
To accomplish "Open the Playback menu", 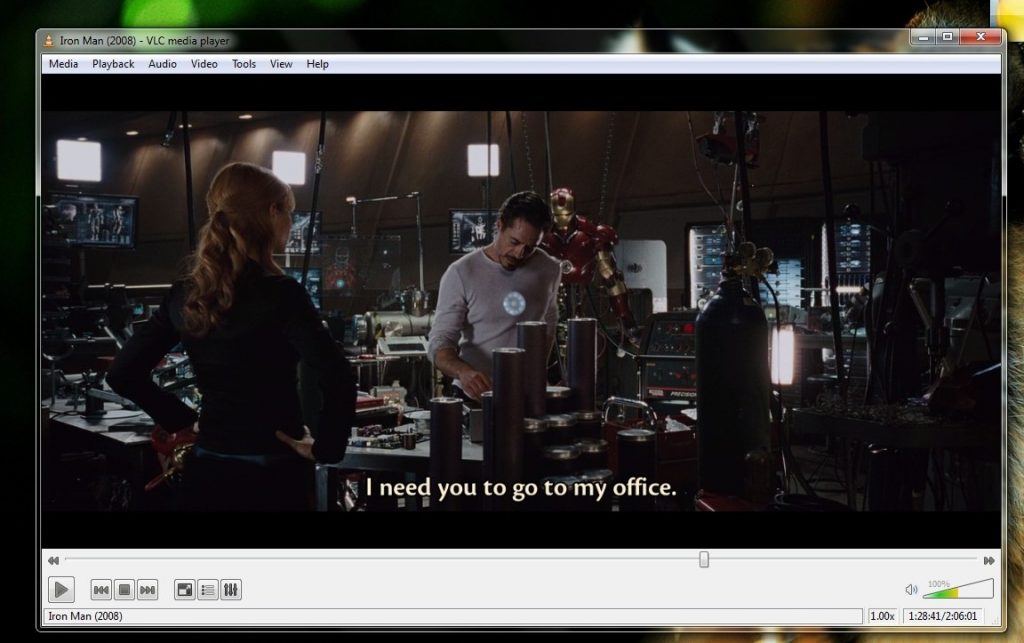I will coord(113,64).
